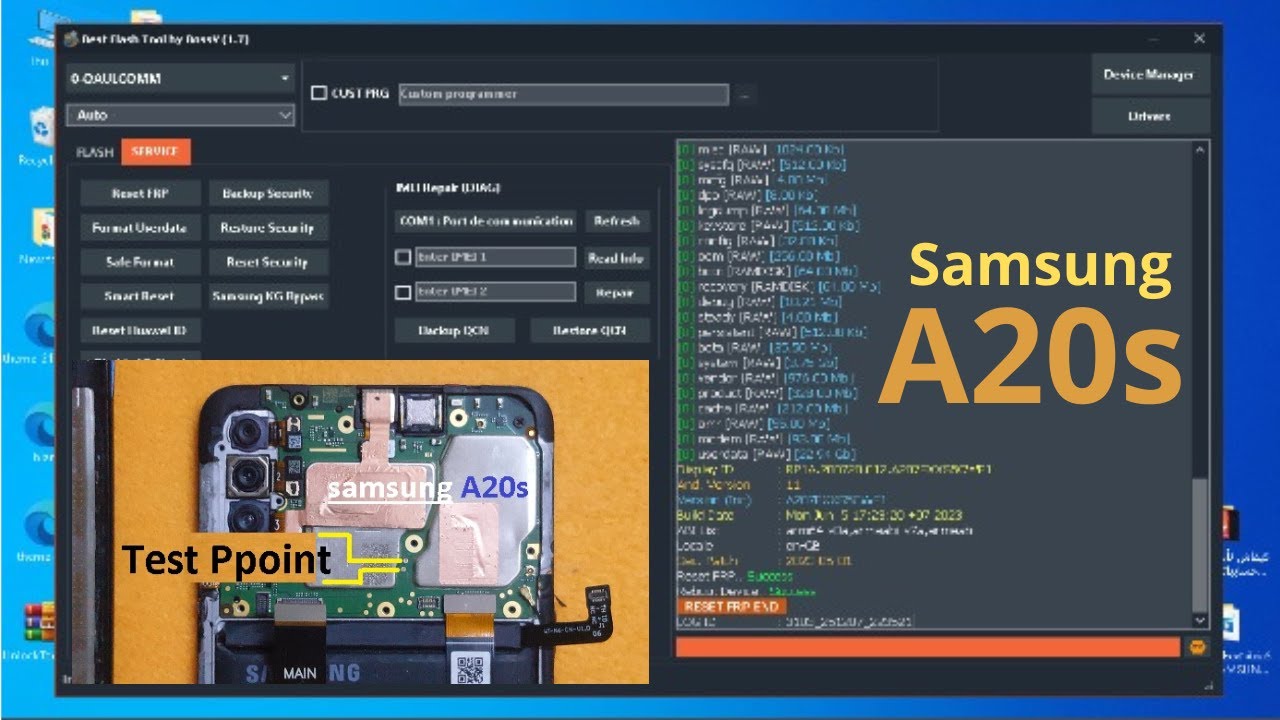Open Device Manager from the top right
1280x720 pixels.
click(x=1150, y=75)
